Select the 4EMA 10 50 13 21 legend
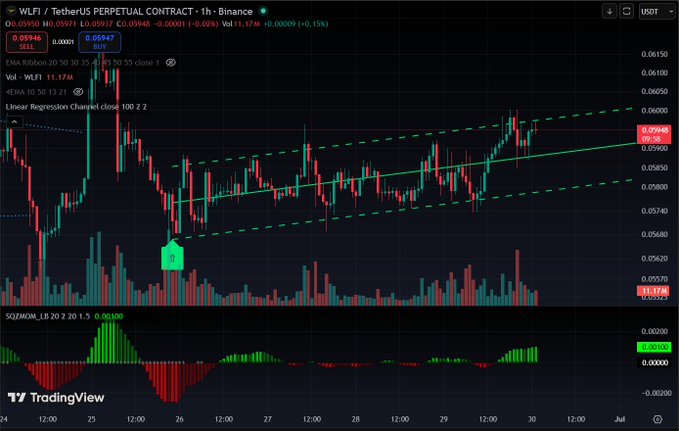This screenshot has width=679, height=431. pyautogui.click(x=36, y=92)
